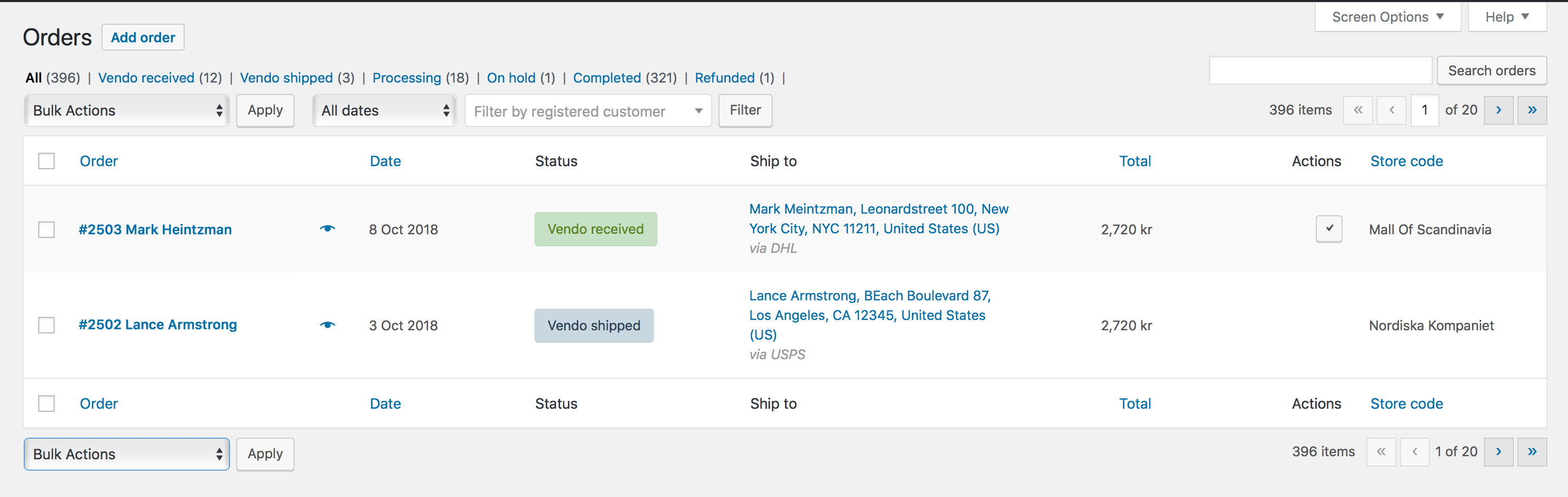Sort orders by Total column header
Viewport: 1568px width, 497px height.
click(x=1135, y=162)
